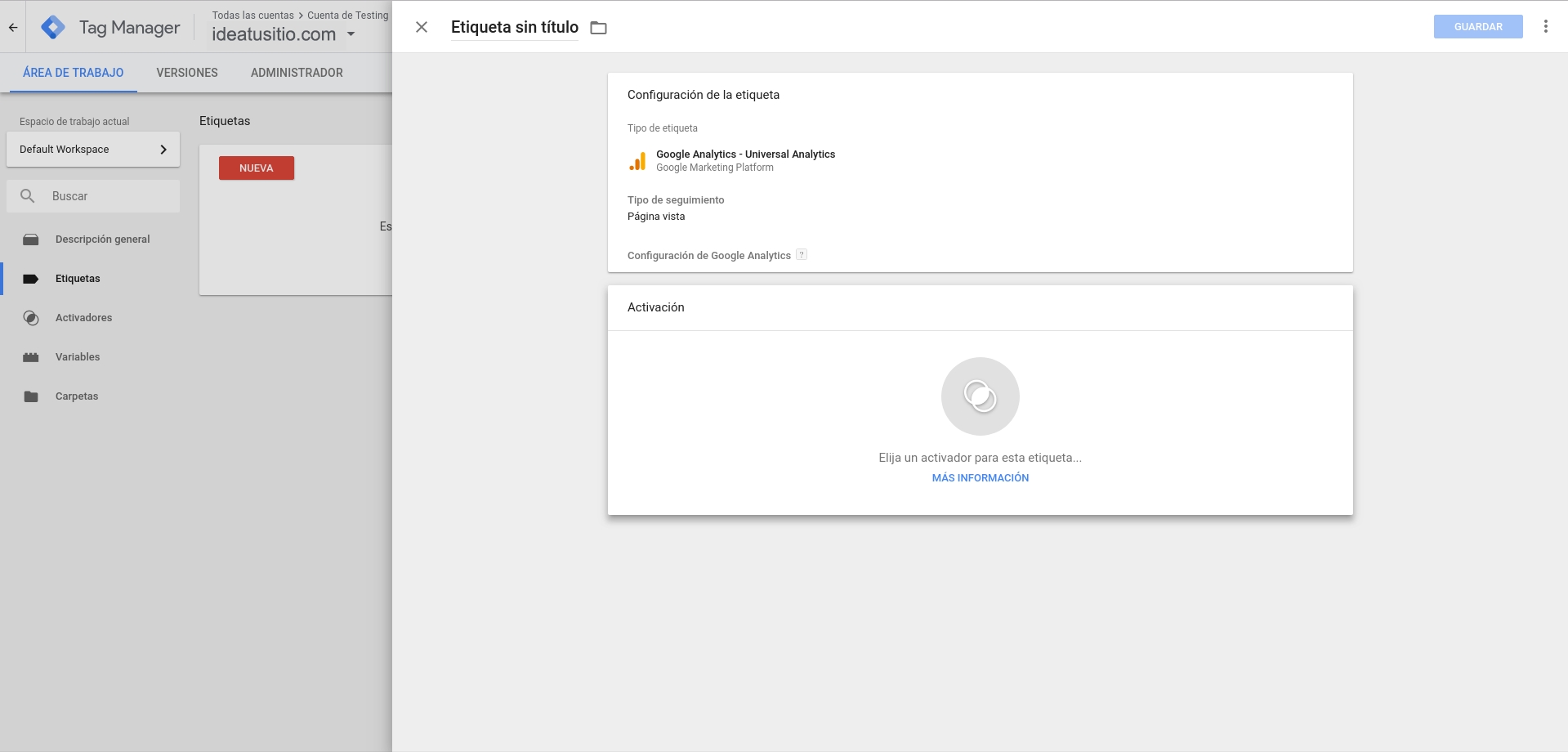
Task: Open the three-dot more options menu
Action: click(1545, 27)
